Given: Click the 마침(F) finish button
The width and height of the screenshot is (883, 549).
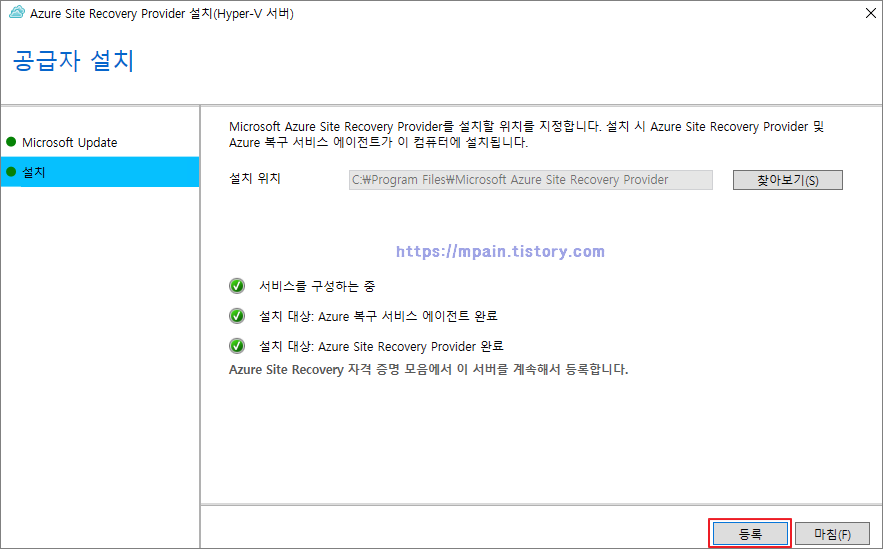Looking at the screenshot, I should click(x=832, y=533).
